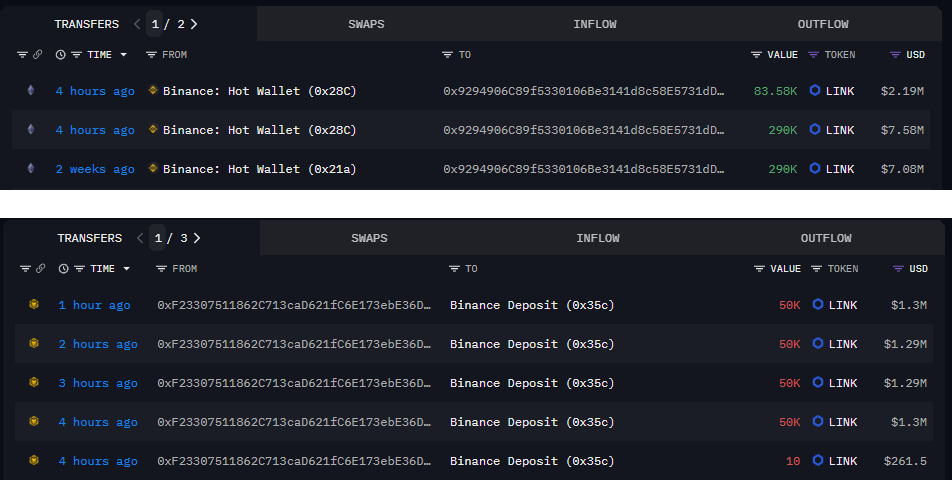Click LINK token name in 2 hours ago row
This screenshot has width=952, height=480.
tap(843, 344)
